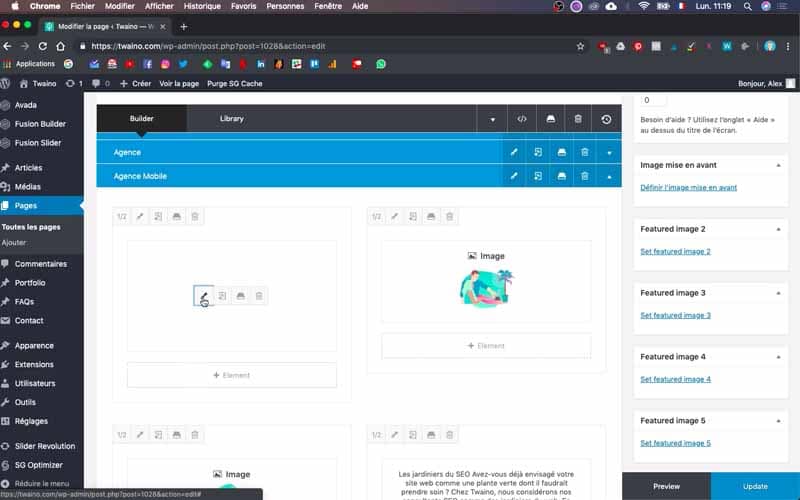Click Purge SG Cache in admin bar
The image size is (800, 500).
click(234, 83)
